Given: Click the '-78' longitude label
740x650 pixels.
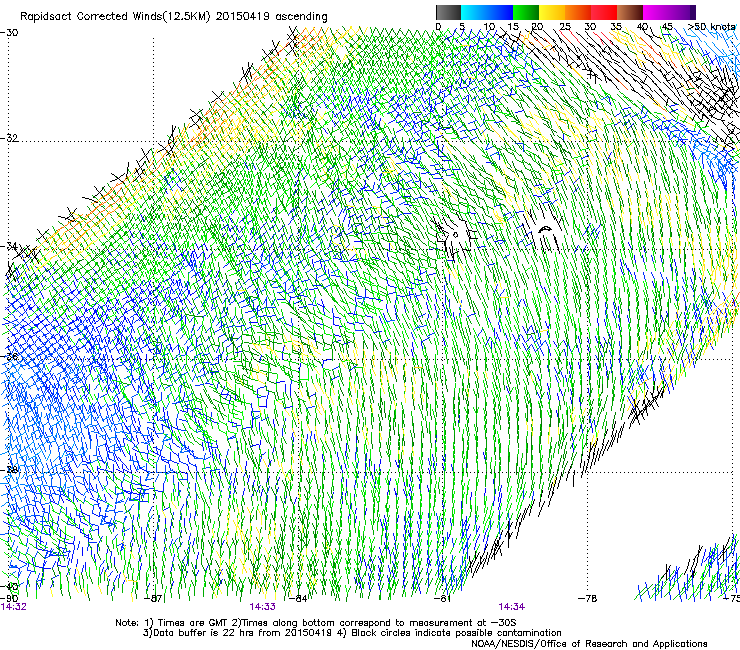Looking at the screenshot, I should tap(587, 598).
